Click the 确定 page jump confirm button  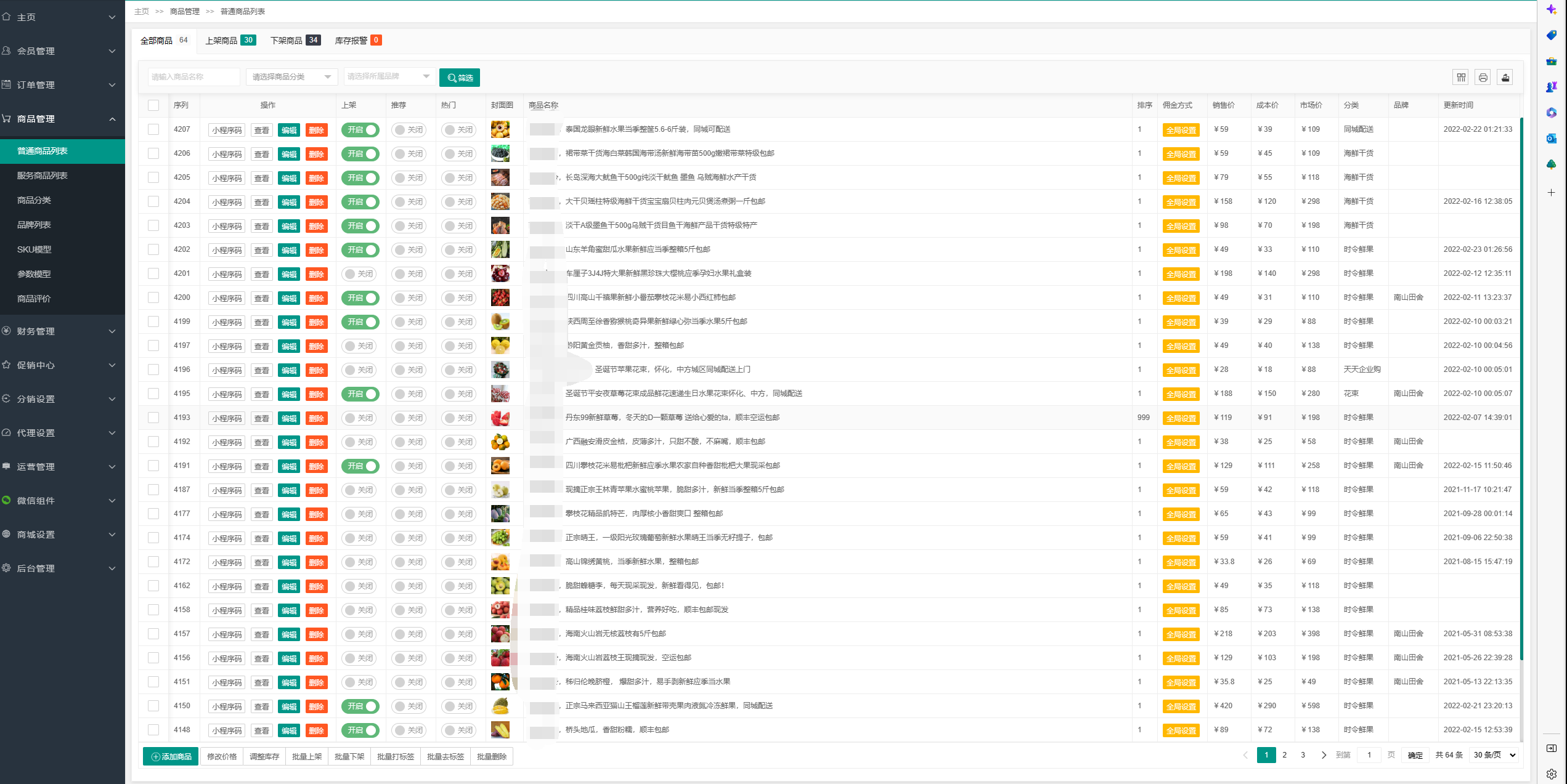coord(1415,755)
